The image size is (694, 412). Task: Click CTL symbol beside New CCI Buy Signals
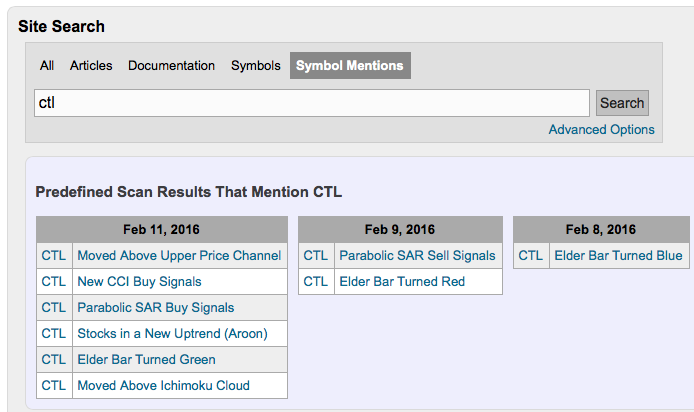[53, 282]
